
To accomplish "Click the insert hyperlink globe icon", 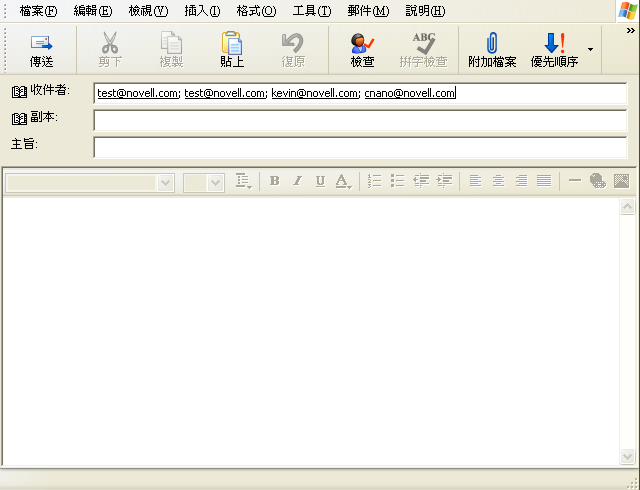I will (598, 180).
